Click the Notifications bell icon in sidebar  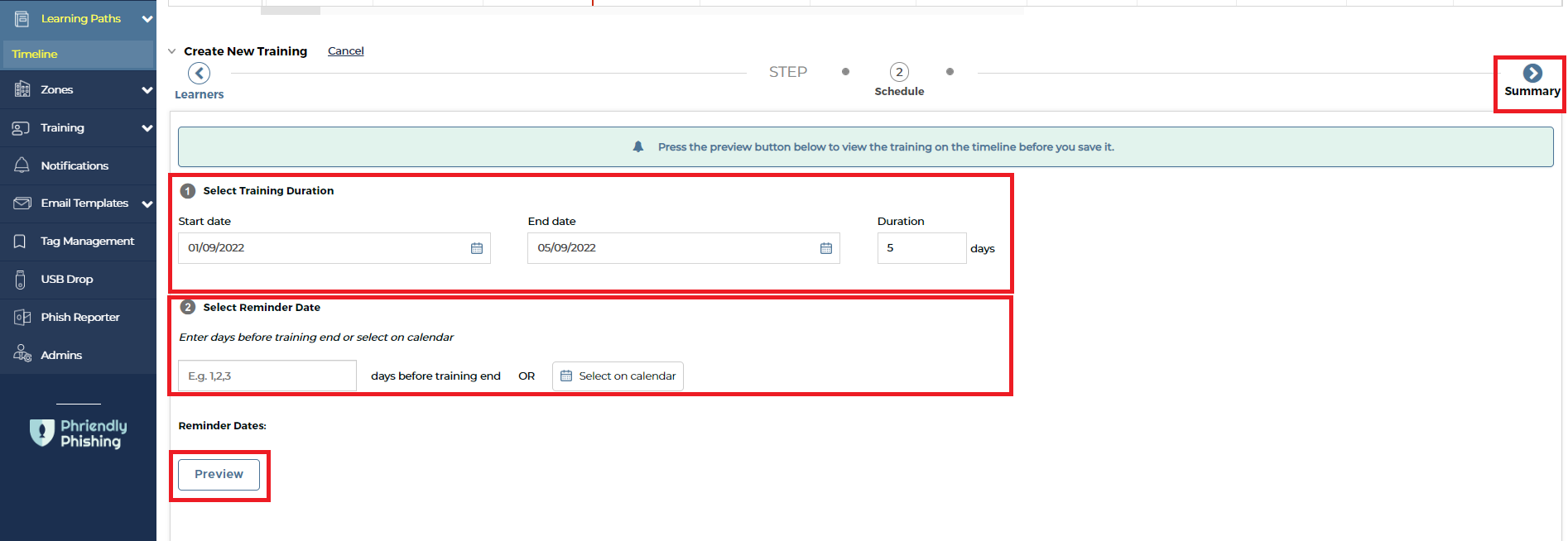[22, 165]
